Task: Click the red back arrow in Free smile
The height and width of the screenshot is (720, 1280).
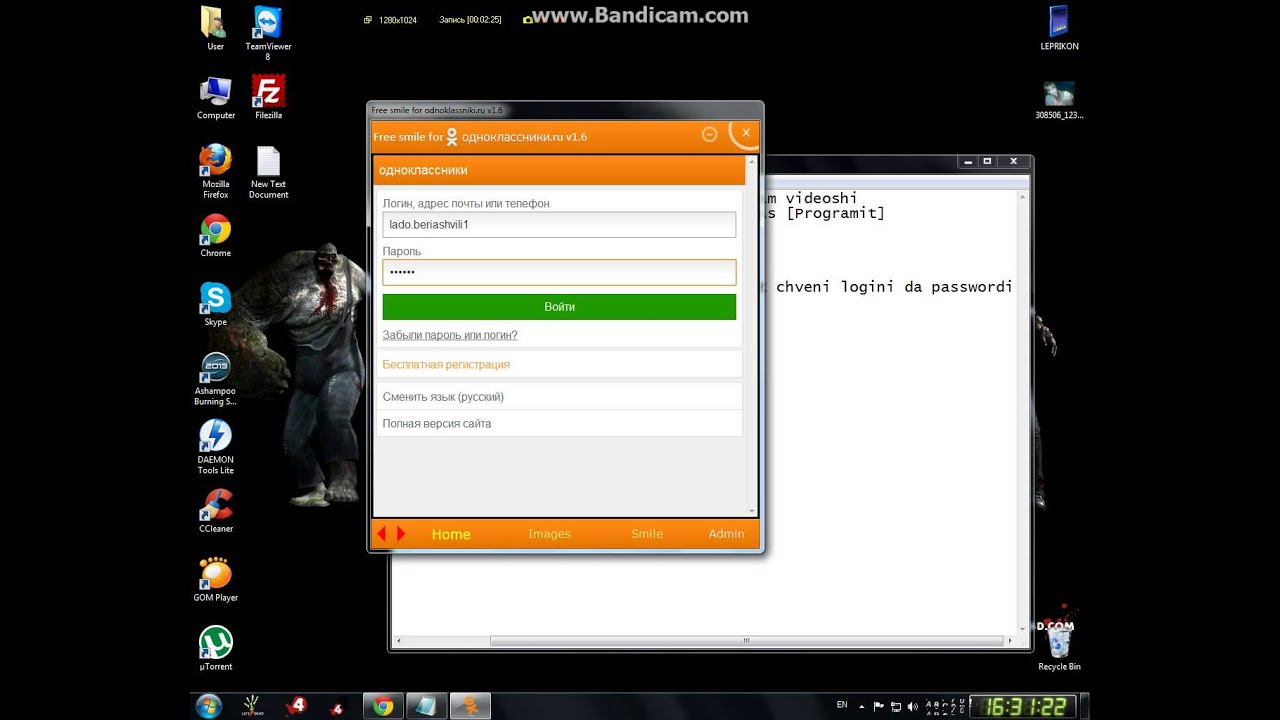Action: tap(382, 534)
